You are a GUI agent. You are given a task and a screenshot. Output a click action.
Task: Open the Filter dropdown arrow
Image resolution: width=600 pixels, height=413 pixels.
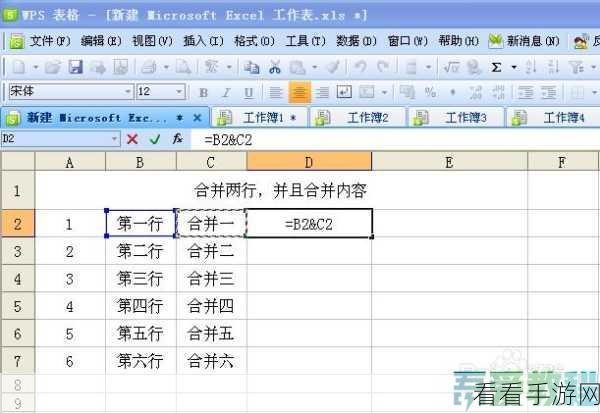593,68
